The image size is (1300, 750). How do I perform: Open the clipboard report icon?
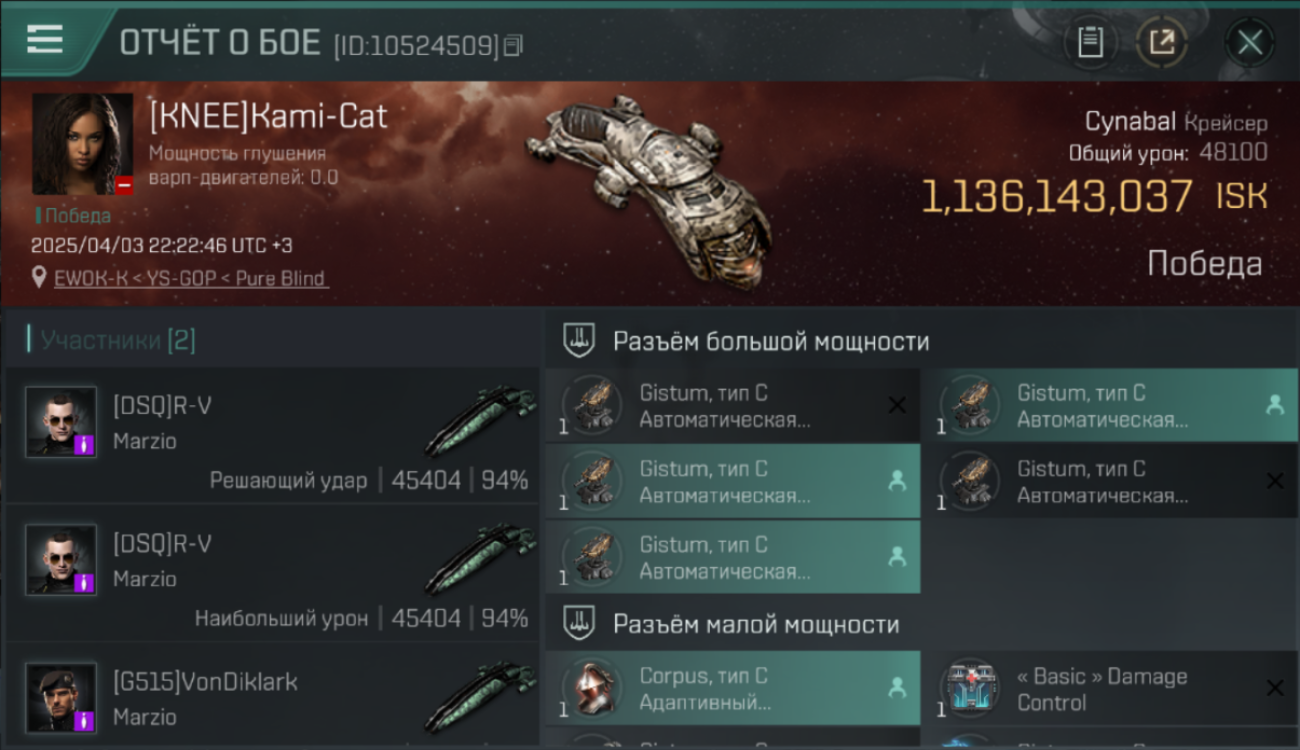click(1090, 43)
